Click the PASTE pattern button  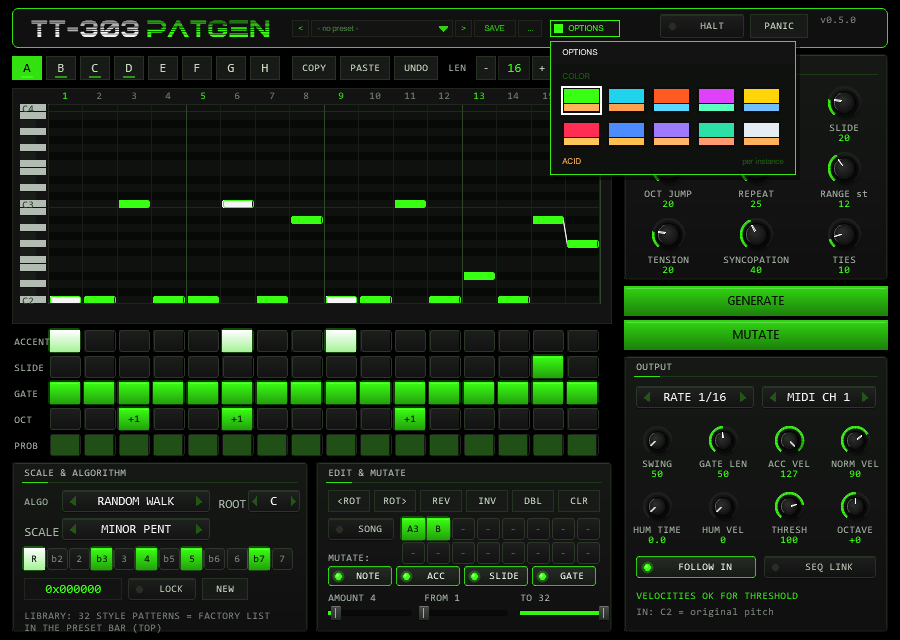(x=365, y=68)
